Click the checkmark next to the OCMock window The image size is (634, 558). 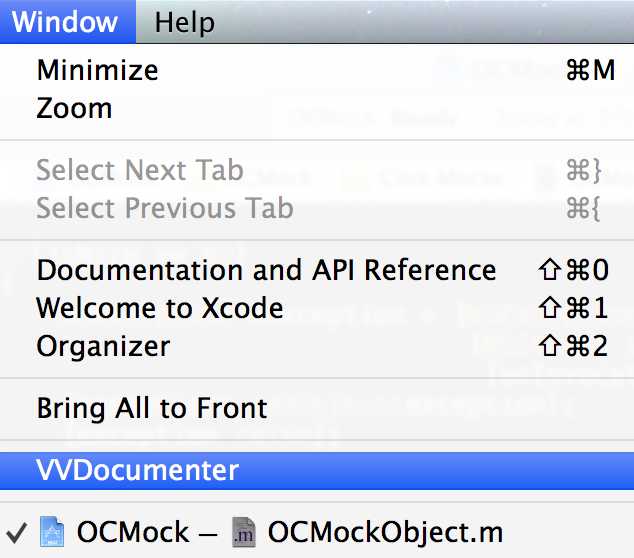click(x=18, y=532)
